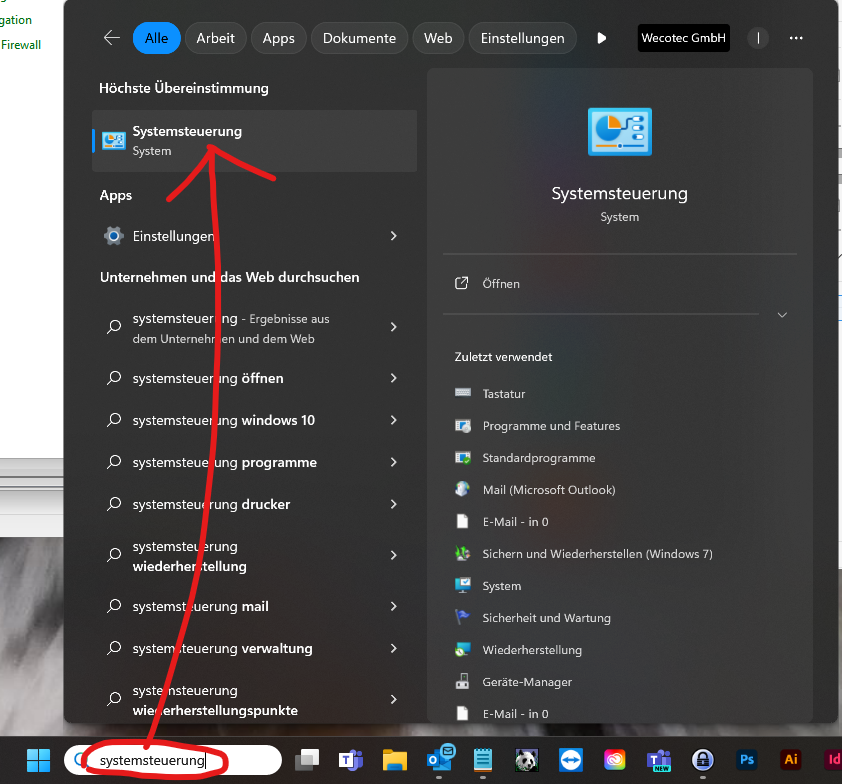Expand chevron for 'systemsteuerung drucker'
The image size is (842, 784).
click(x=394, y=504)
